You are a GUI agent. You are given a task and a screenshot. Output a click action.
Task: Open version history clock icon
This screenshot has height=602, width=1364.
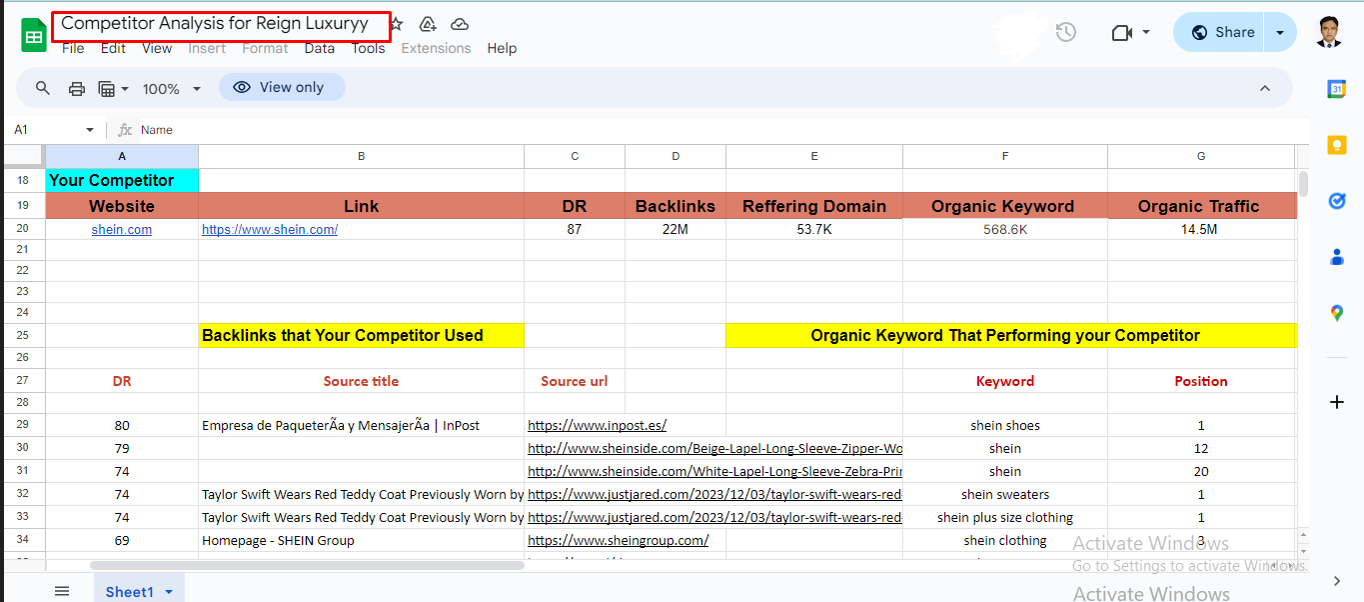pyautogui.click(x=1066, y=32)
